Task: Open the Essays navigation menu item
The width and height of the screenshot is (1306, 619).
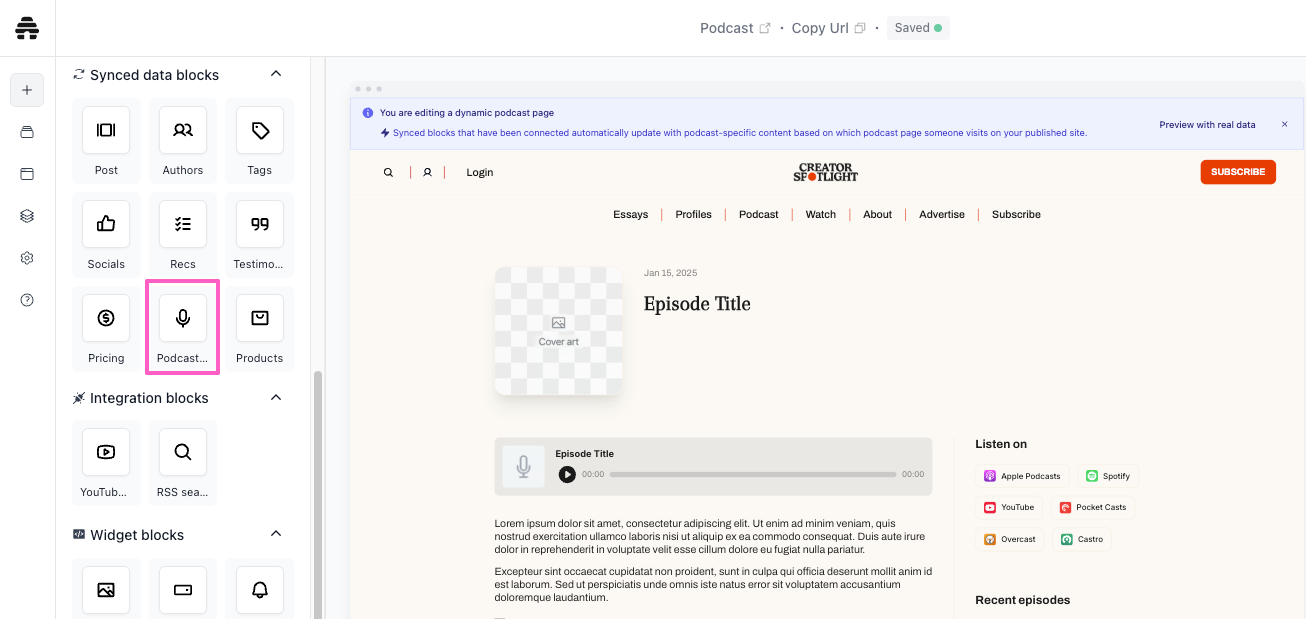Action: 630,215
